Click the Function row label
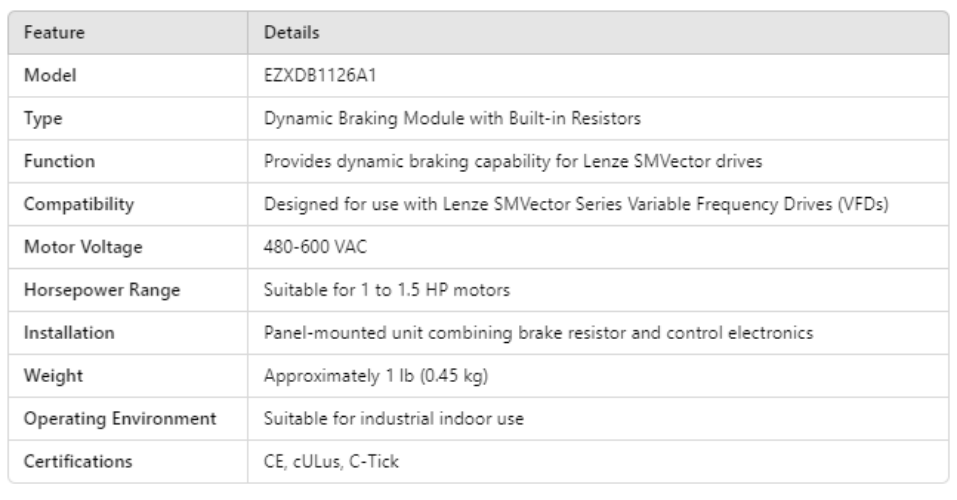The height and width of the screenshot is (500, 957). click(x=53, y=161)
